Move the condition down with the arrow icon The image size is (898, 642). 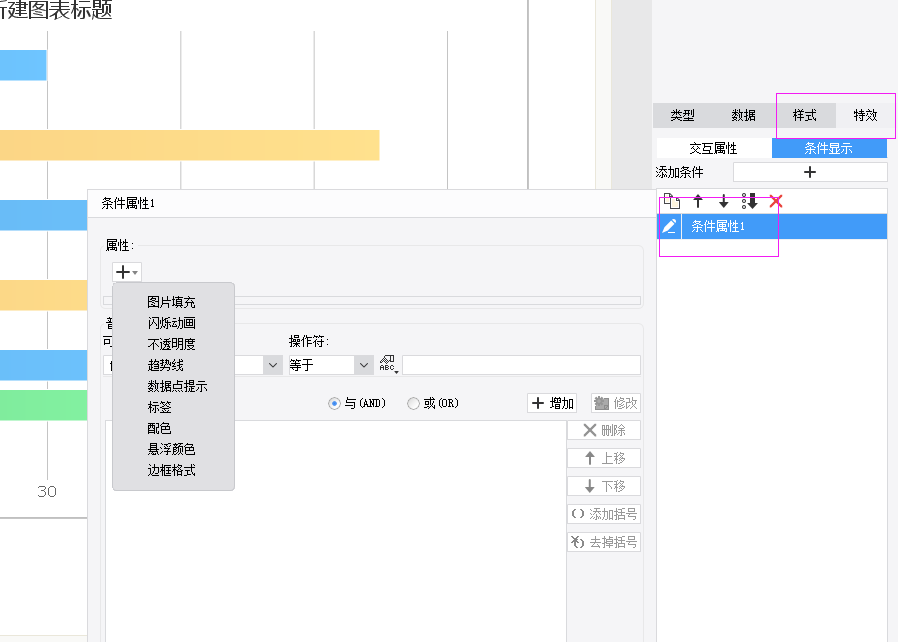click(x=723, y=202)
